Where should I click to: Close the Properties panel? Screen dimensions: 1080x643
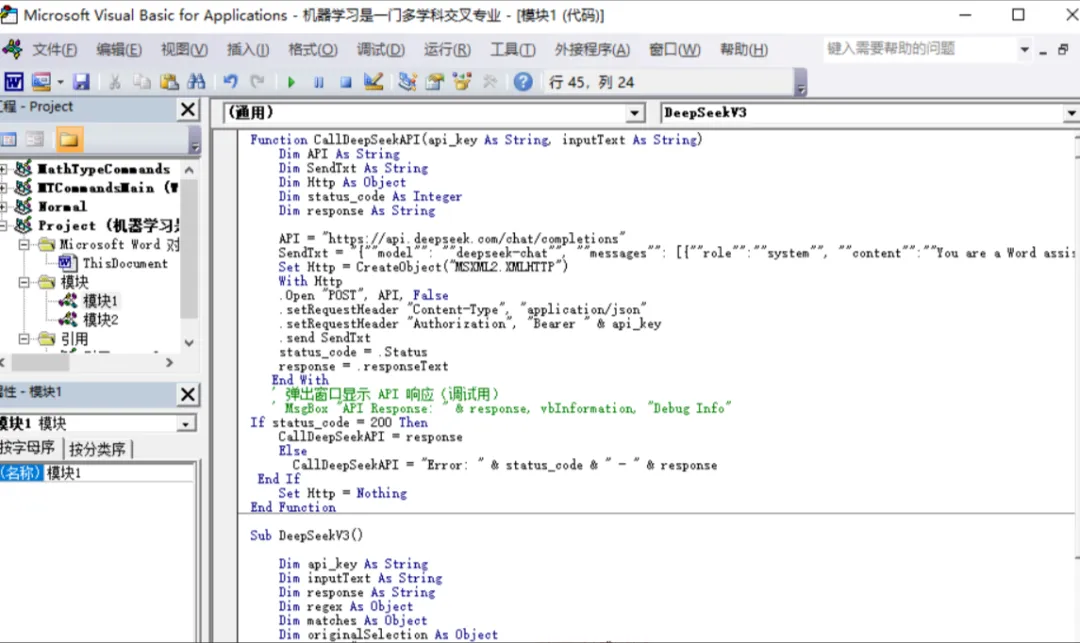(187, 394)
